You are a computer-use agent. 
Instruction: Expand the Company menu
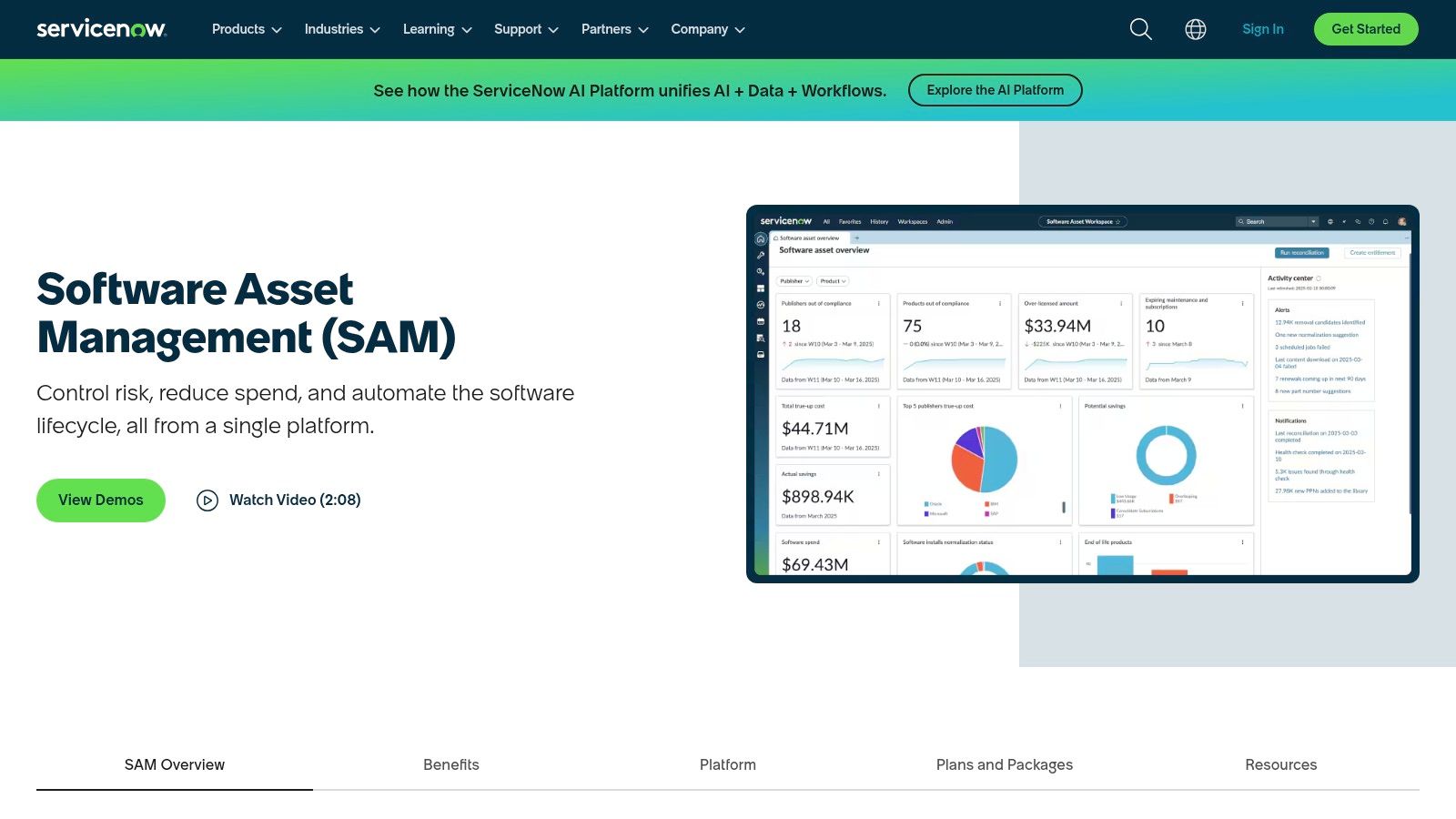click(708, 29)
